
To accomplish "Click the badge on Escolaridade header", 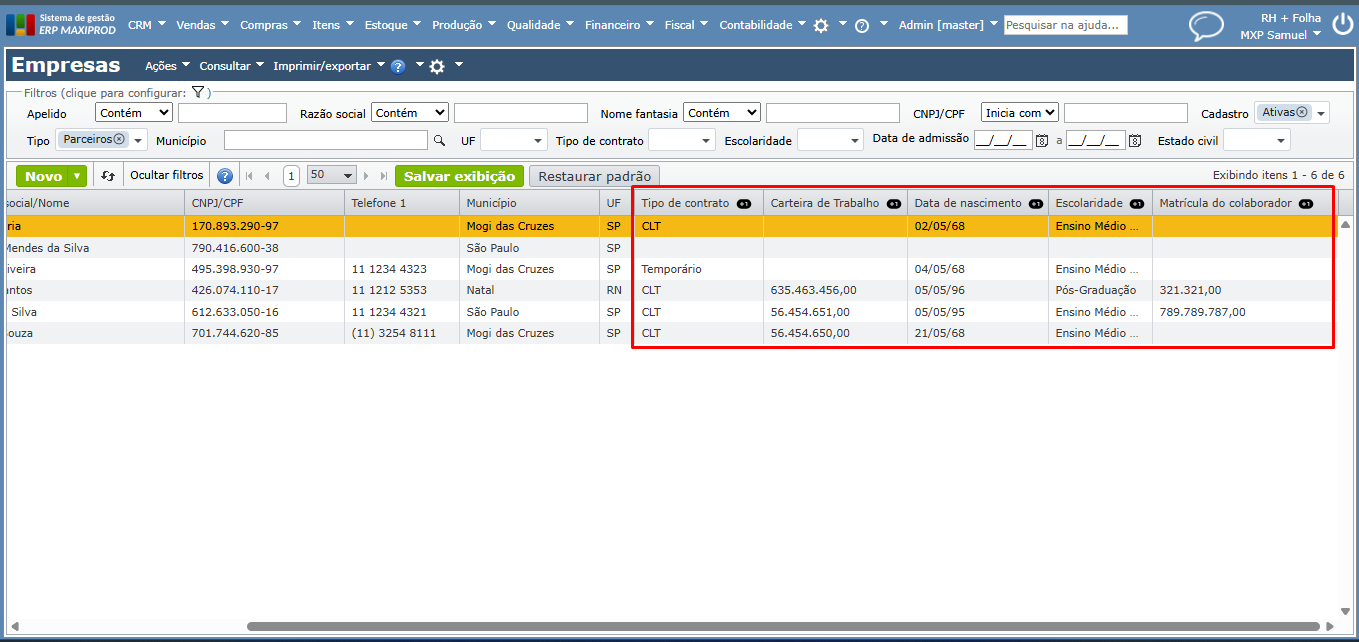I will [x=1136, y=204].
